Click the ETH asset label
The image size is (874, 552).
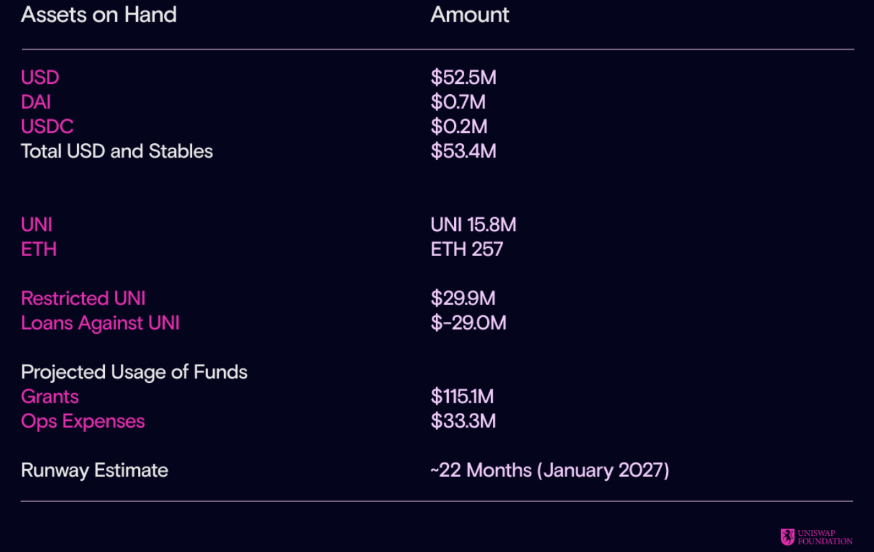(39, 249)
